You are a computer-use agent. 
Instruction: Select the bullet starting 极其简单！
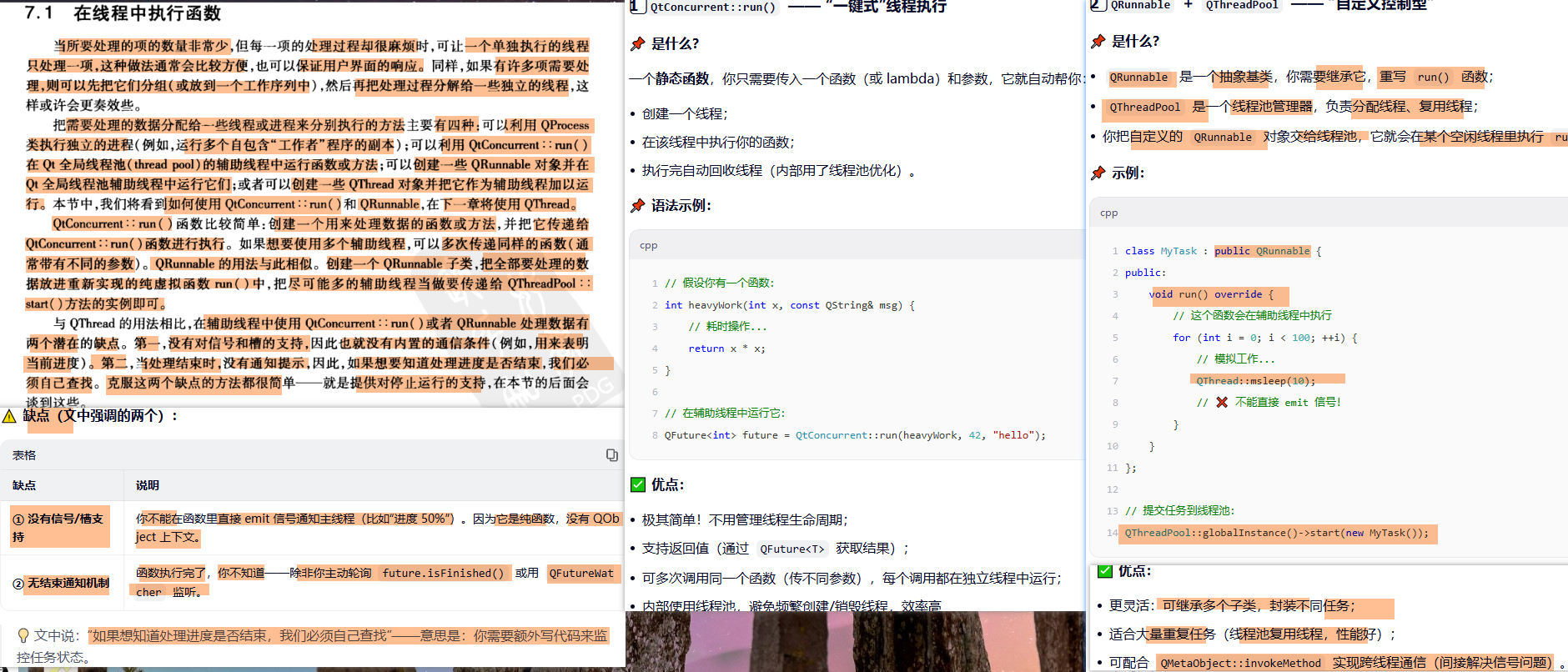(x=744, y=520)
